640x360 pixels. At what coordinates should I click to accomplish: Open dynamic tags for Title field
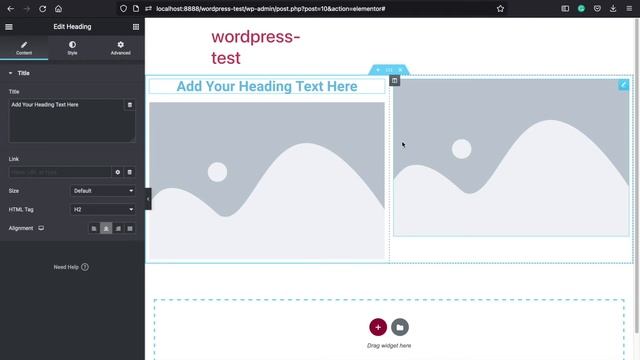coord(130,105)
